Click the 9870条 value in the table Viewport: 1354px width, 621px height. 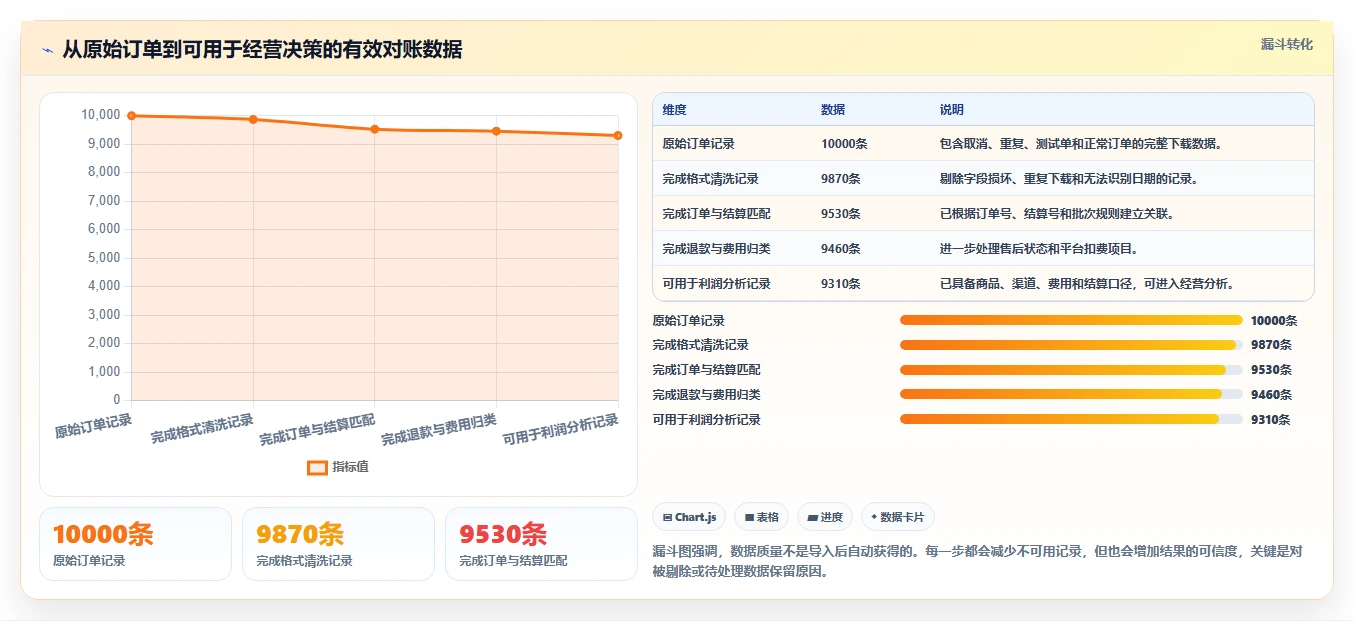pyautogui.click(x=840, y=179)
